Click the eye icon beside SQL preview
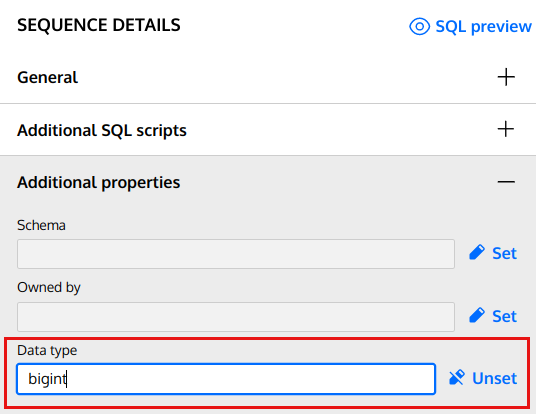This screenshot has width=536, height=414. click(419, 26)
